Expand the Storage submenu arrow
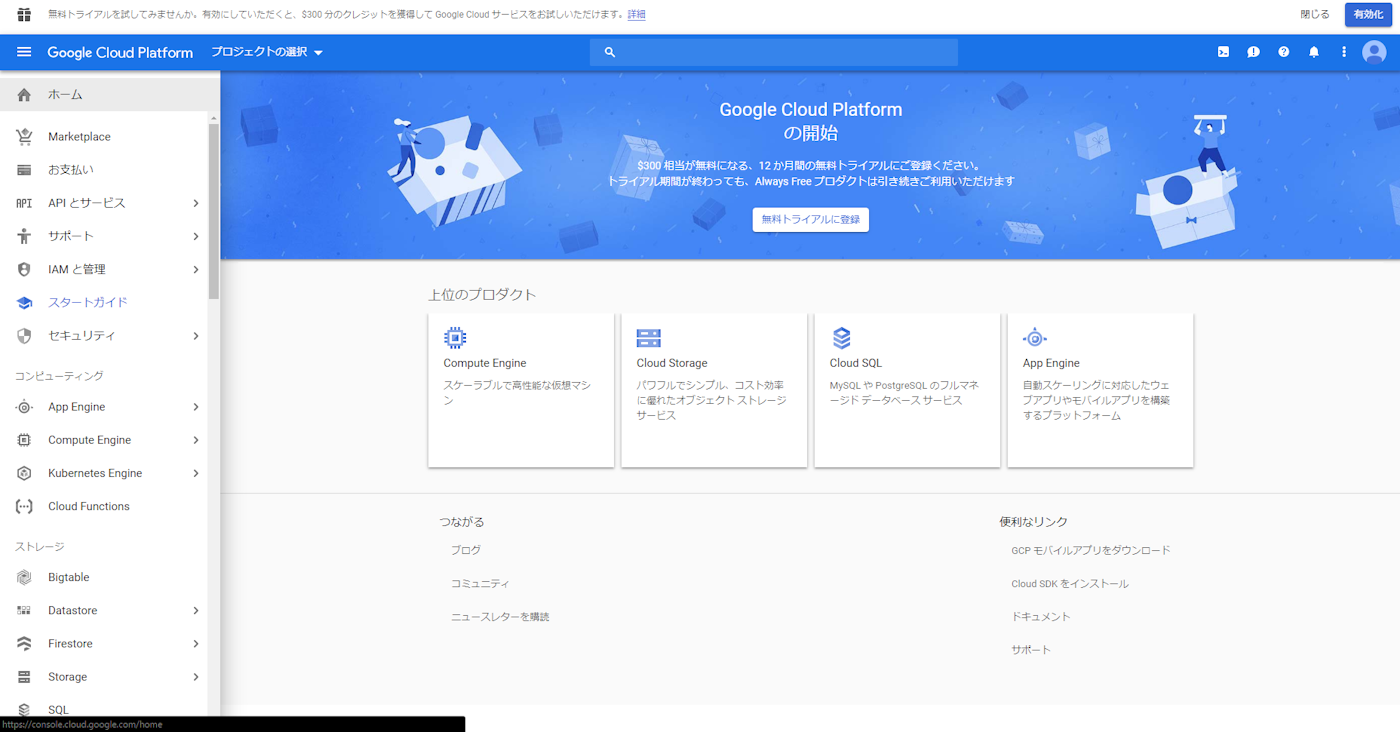 (x=196, y=677)
